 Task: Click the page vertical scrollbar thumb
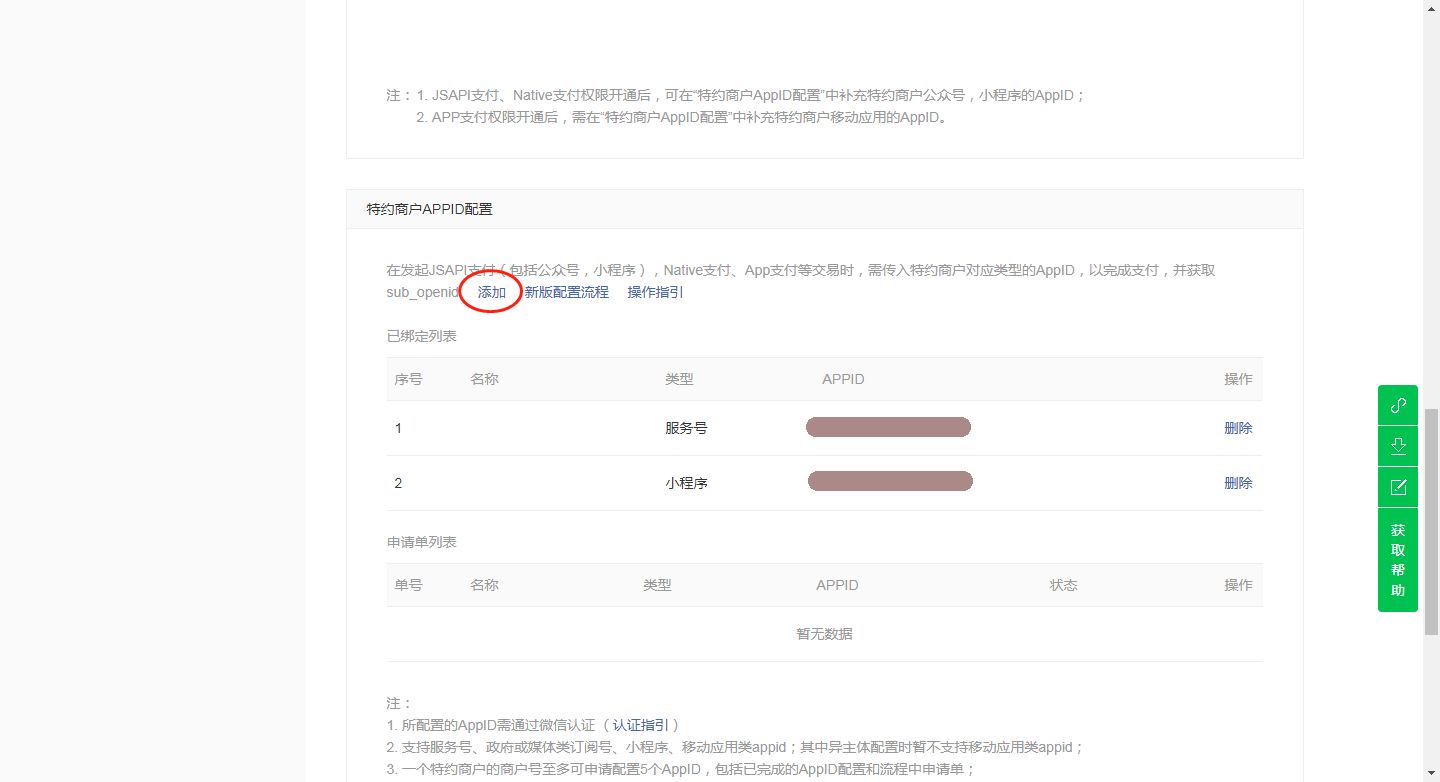coord(1431,520)
